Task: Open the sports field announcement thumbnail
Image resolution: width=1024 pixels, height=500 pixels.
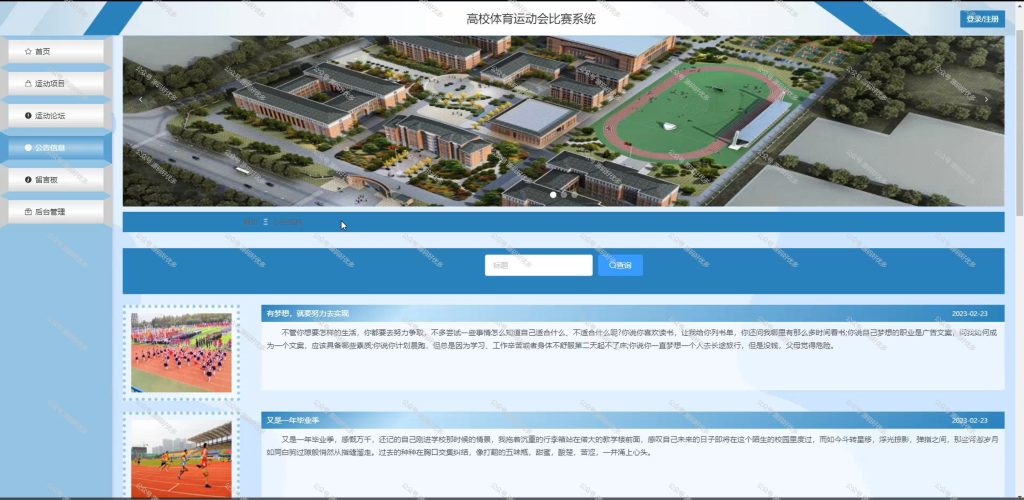Action: 181,352
